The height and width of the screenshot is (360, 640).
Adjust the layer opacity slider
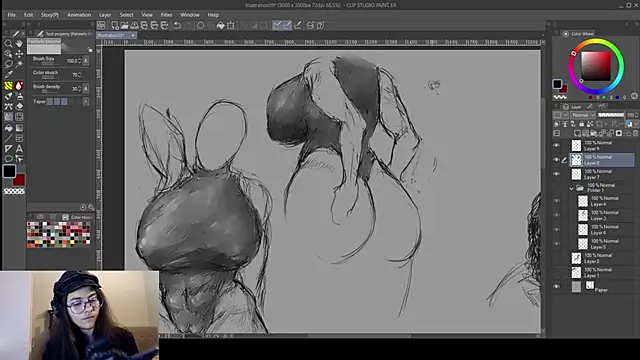[611, 115]
